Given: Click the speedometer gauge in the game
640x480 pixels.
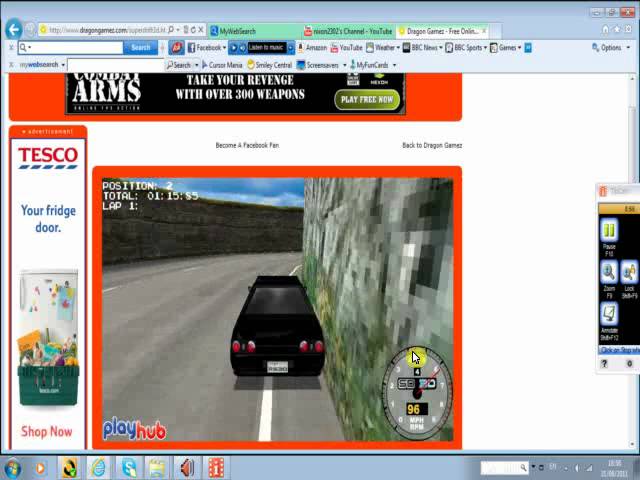Looking at the screenshot, I should (x=417, y=394).
